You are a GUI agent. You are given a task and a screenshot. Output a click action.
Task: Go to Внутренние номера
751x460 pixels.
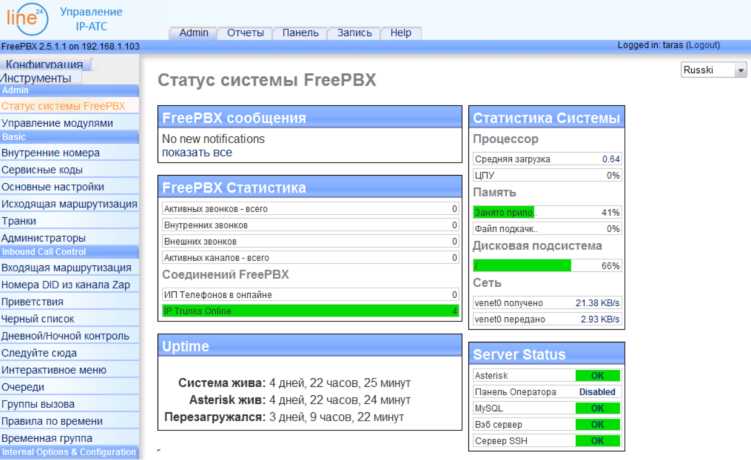(x=50, y=153)
